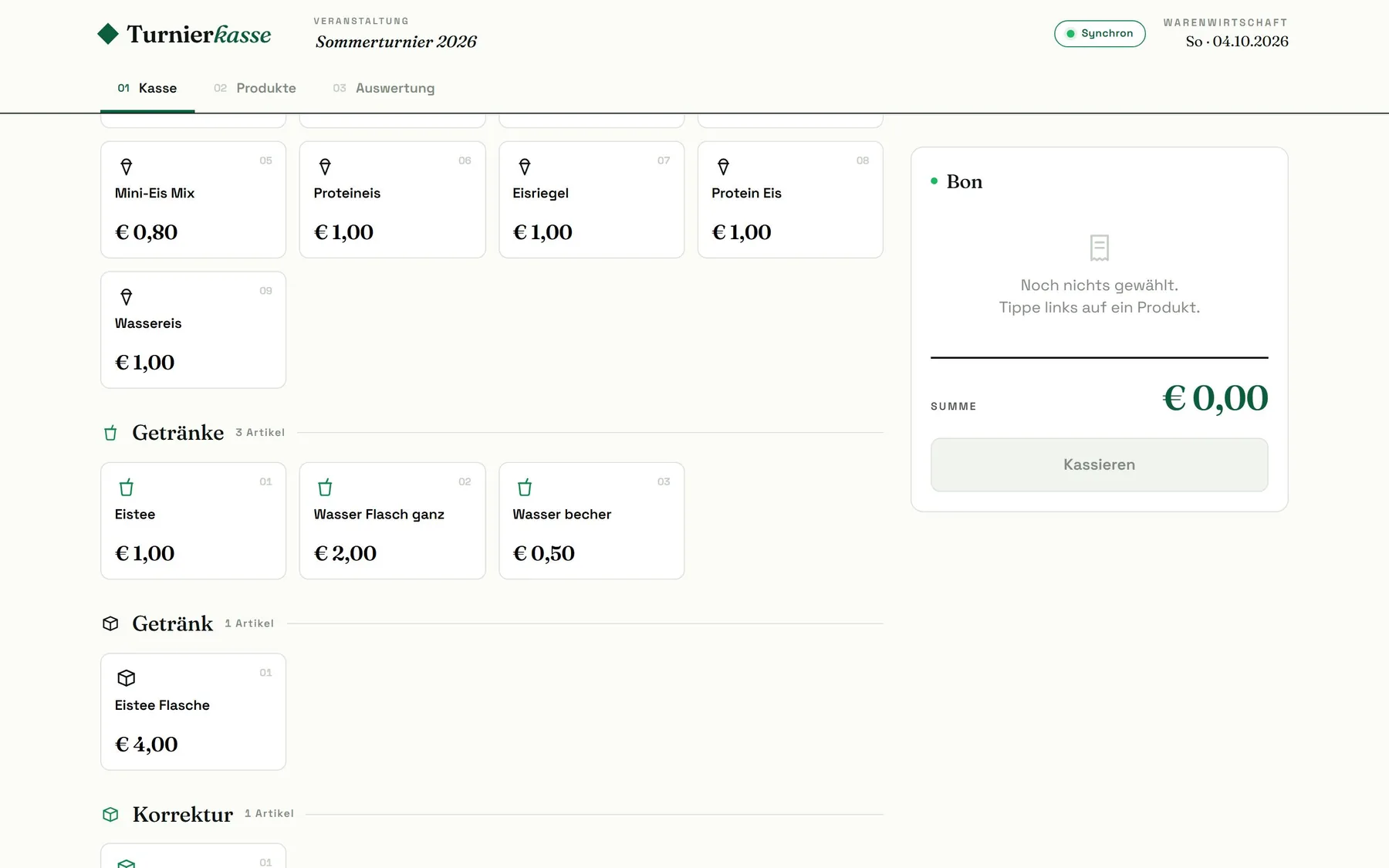Add Wasser becher for € 0,50
Viewport: 1389px width, 868px height.
(x=591, y=521)
